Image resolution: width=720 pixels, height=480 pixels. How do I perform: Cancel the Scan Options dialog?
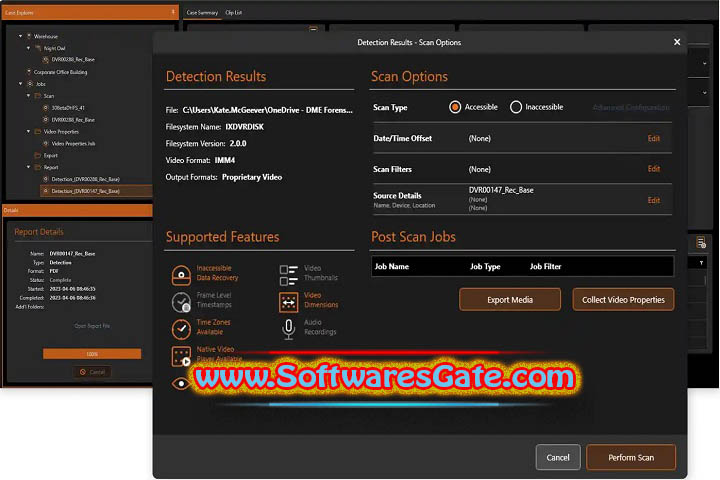pos(557,457)
